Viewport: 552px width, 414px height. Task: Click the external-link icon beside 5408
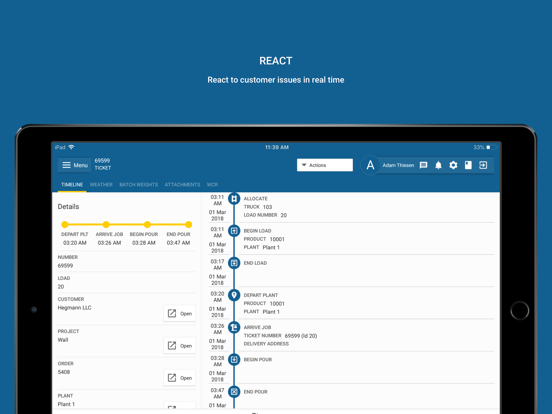172,378
